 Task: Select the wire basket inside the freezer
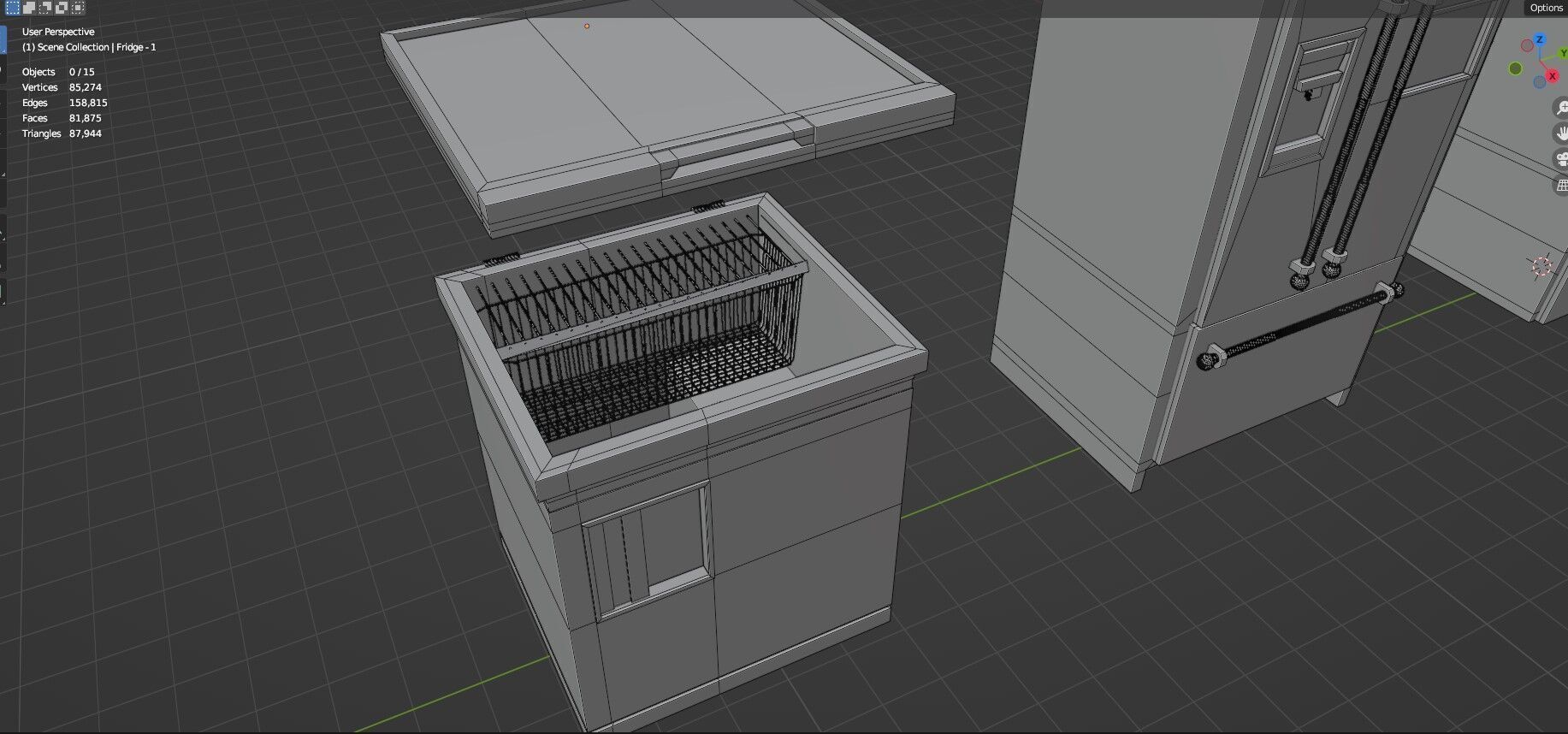point(642,329)
